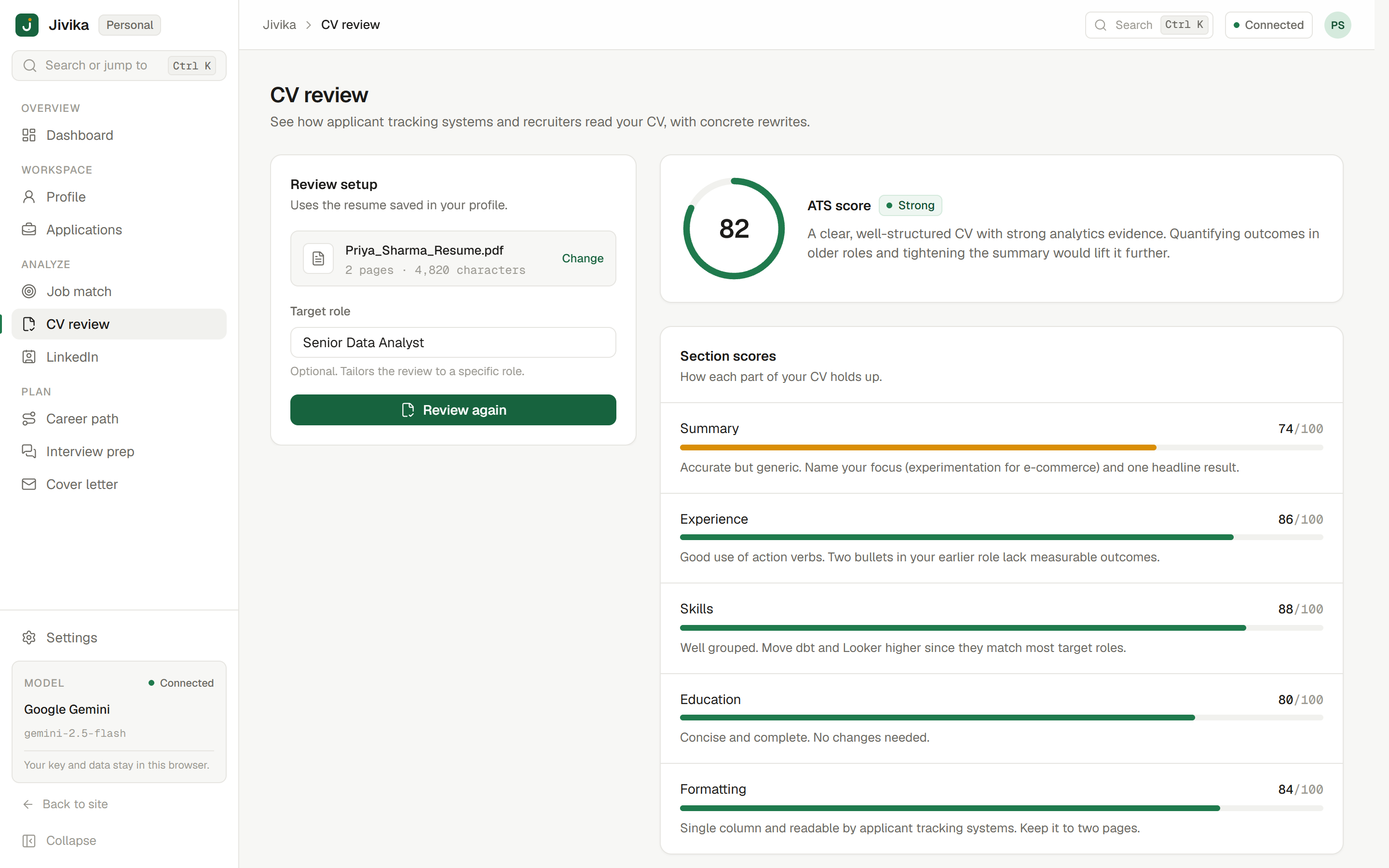
Task: Open Cover letter page
Action: tap(119, 484)
